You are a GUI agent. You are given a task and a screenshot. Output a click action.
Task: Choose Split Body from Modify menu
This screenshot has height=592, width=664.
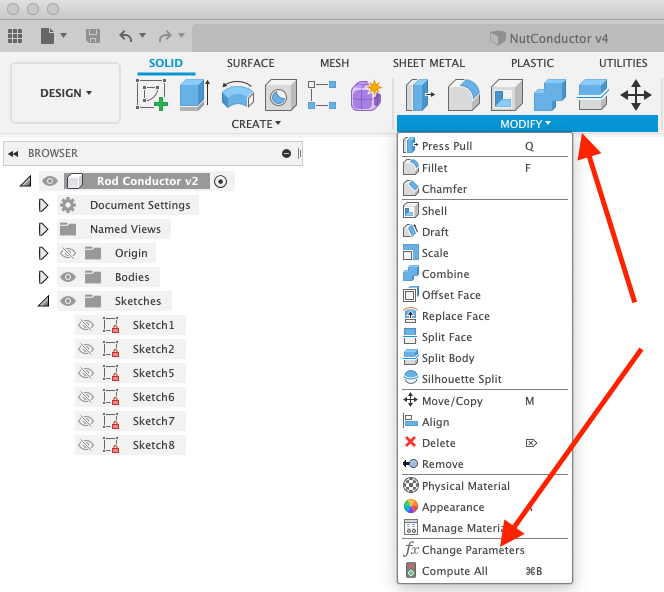[485, 358]
